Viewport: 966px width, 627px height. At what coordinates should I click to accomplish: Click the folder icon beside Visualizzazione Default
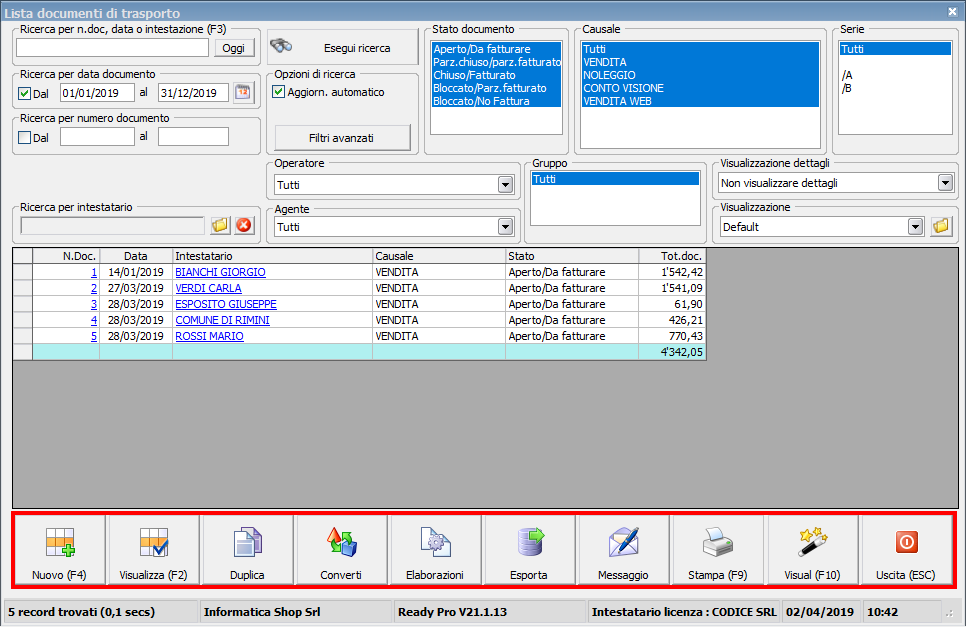pyautogui.click(x=941, y=226)
